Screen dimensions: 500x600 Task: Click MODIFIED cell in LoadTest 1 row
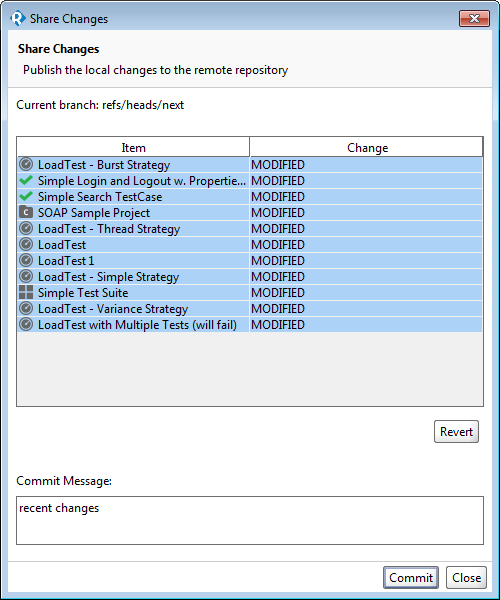[366, 261]
